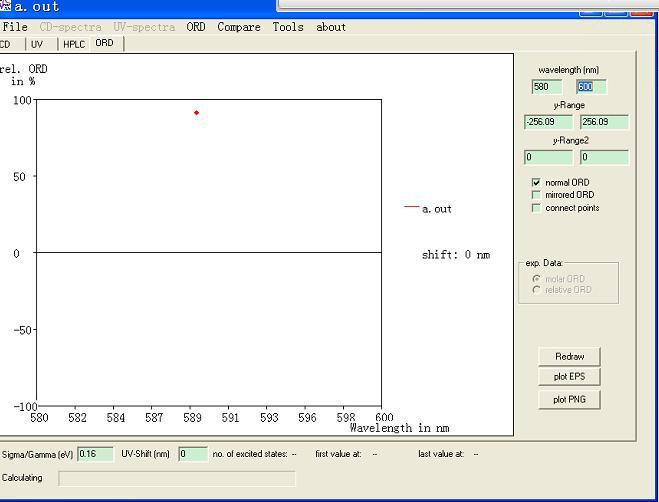Click the wavelength end field showing 600
Viewport: 659px width, 502px height.
point(591,87)
